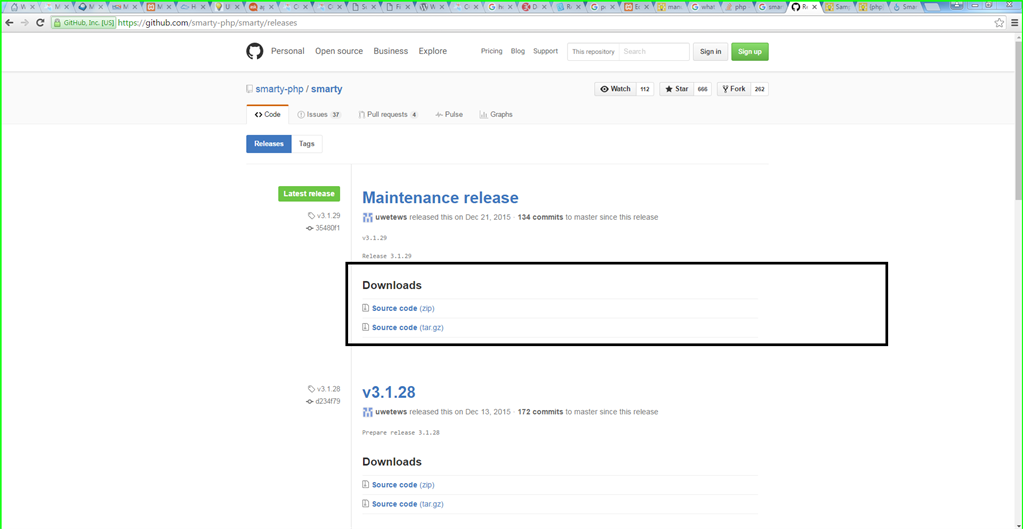Switch to the Pulse tab
Image resolution: width=1023 pixels, height=529 pixels.
click(x=449, y=114)
